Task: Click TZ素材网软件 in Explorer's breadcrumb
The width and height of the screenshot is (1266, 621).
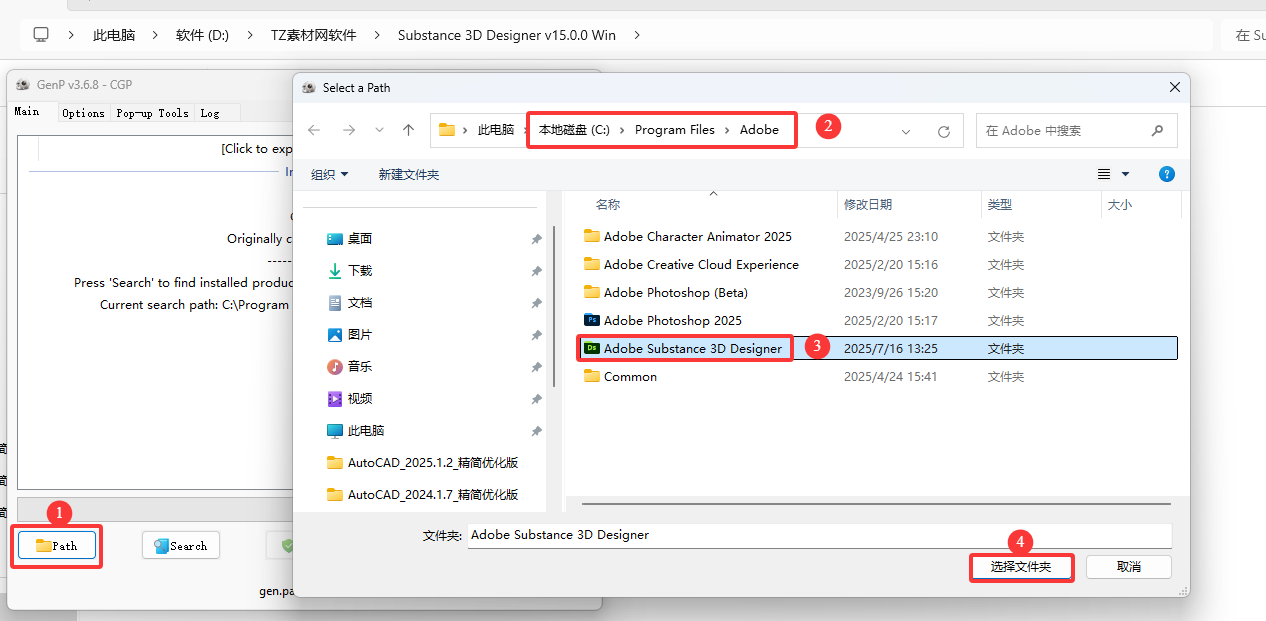Action: point(313,35)
